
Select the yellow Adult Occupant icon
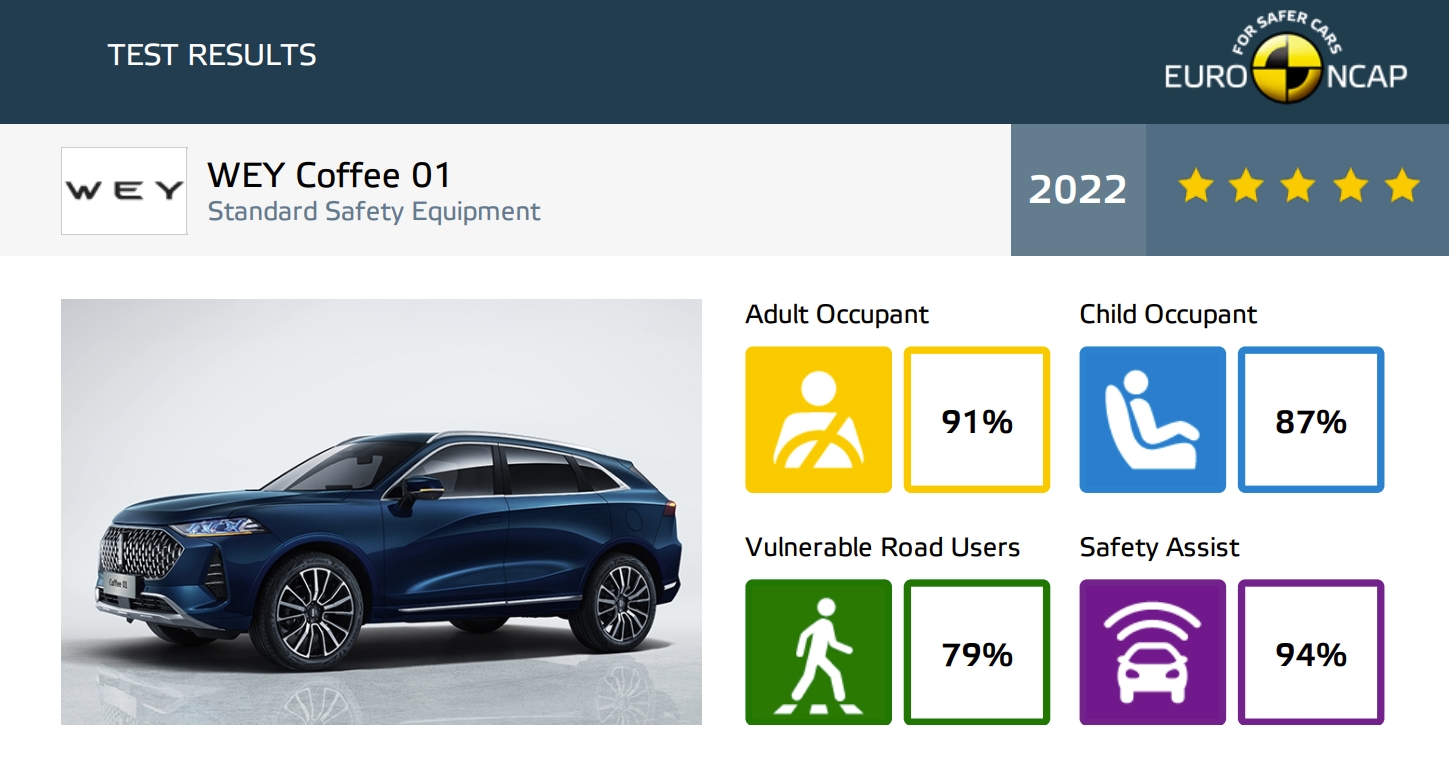pos(818,420)
